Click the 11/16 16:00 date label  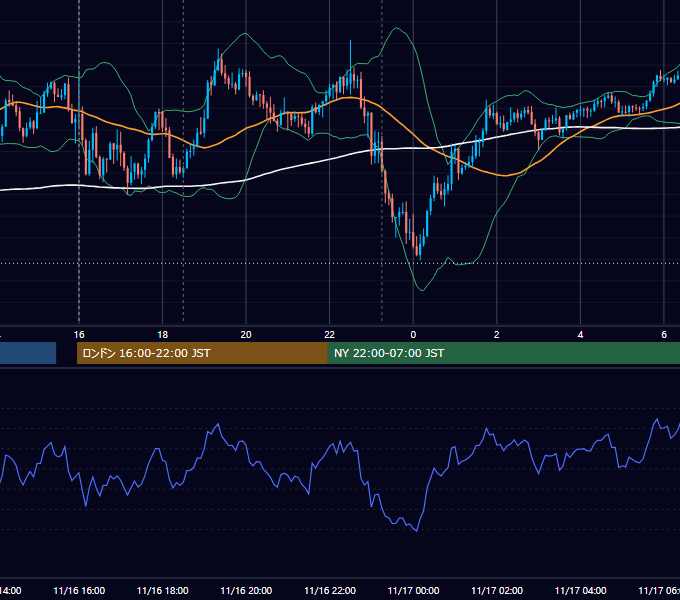click(x=79, y=590)
